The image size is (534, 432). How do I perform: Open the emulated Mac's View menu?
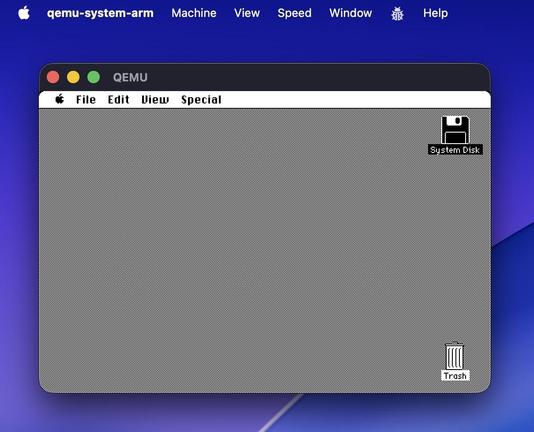[155, 99]
